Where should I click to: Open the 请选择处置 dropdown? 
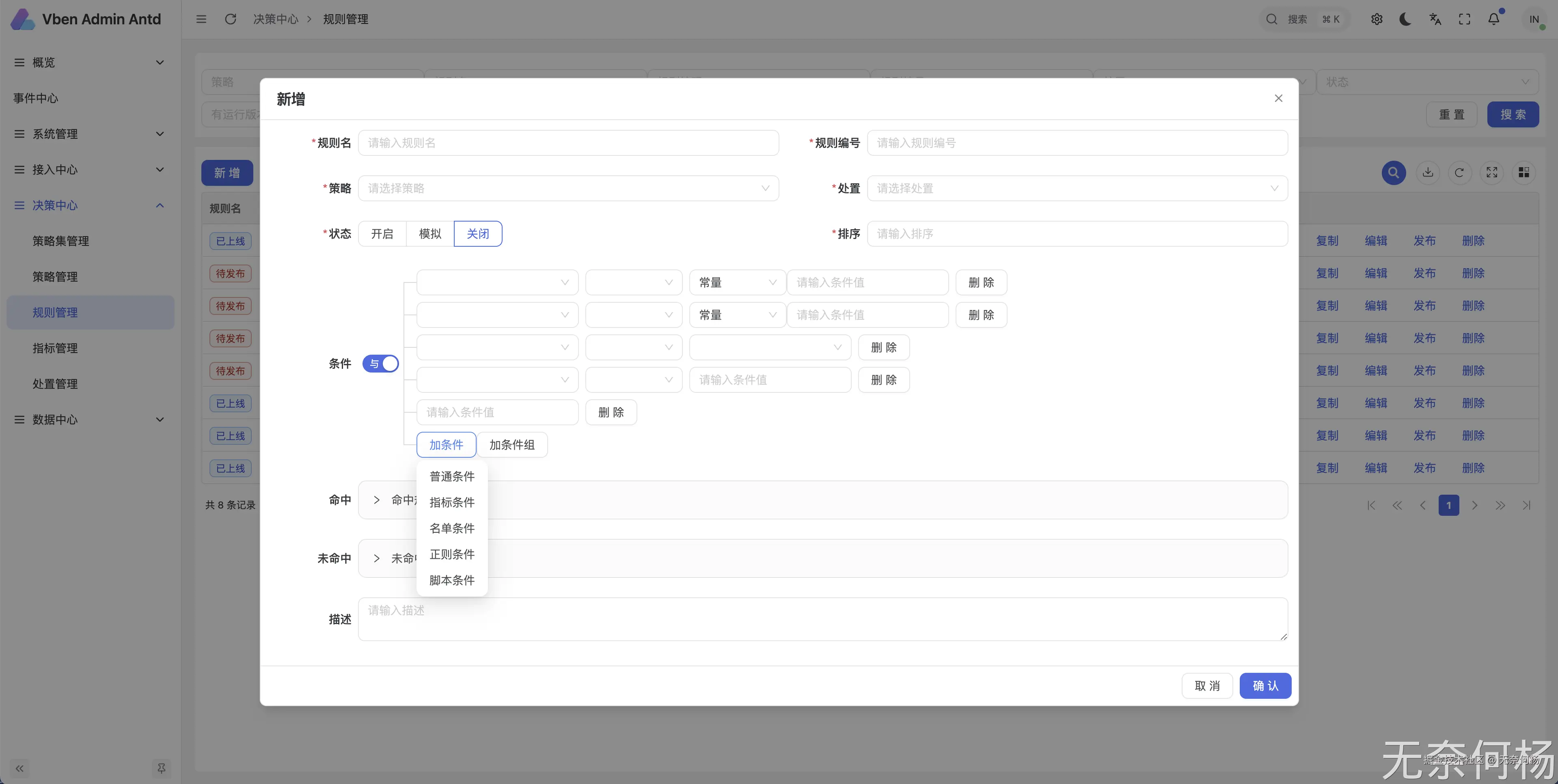click(1077, 189)
